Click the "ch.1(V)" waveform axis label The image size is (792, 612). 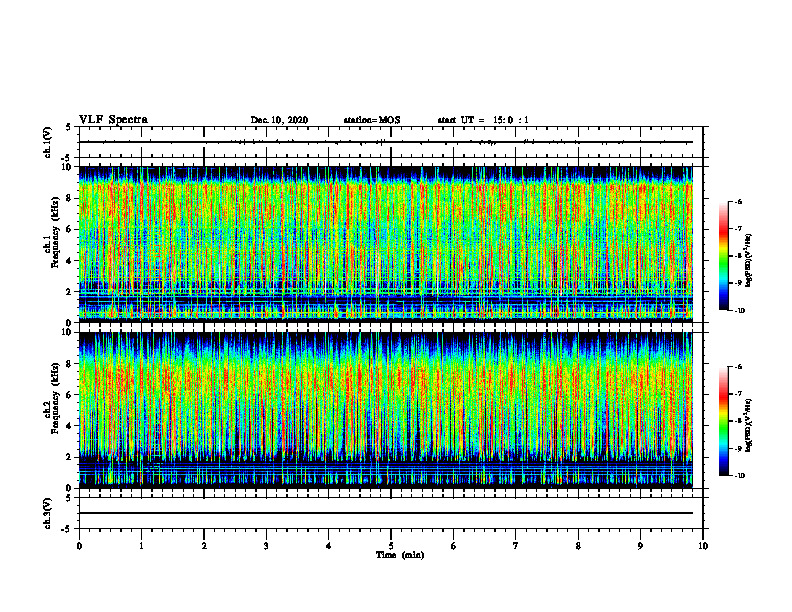47,142
